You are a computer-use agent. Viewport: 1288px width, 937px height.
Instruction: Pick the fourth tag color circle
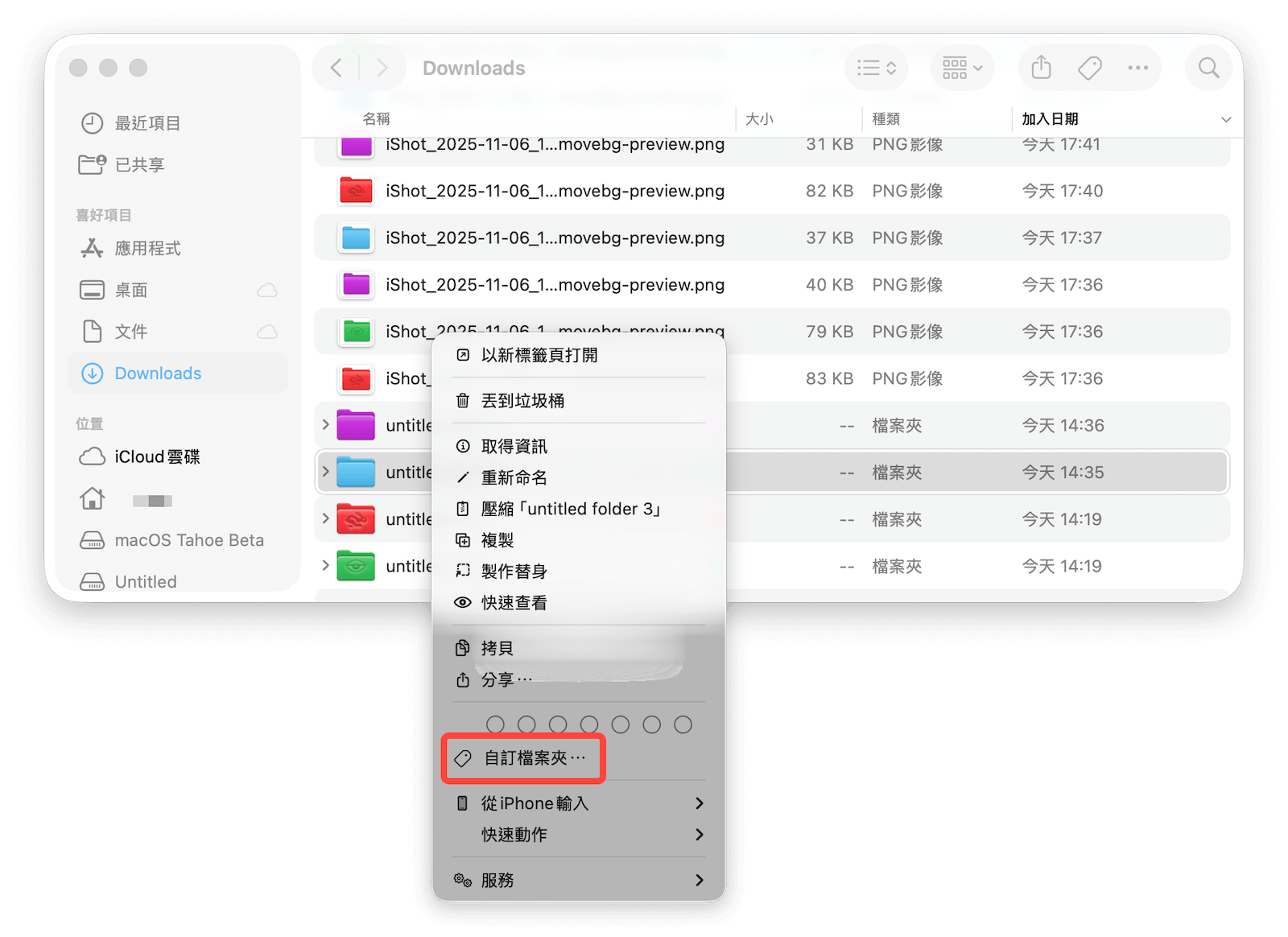(x=589, y=724)
